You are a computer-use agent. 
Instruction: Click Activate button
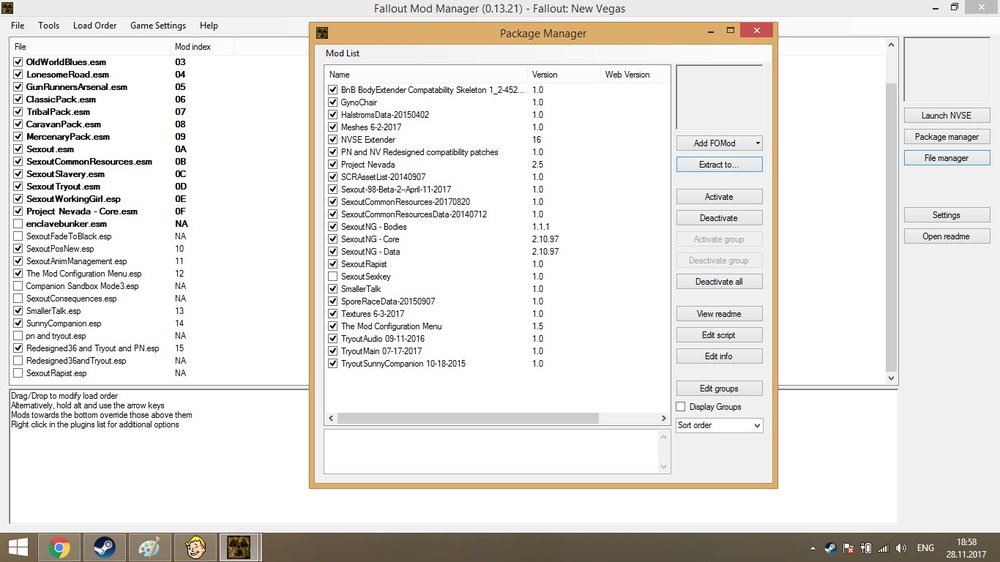(719, 196)
